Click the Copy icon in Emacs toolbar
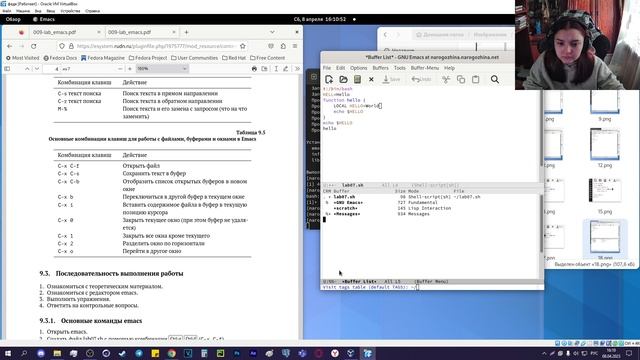 pos(461,79)
